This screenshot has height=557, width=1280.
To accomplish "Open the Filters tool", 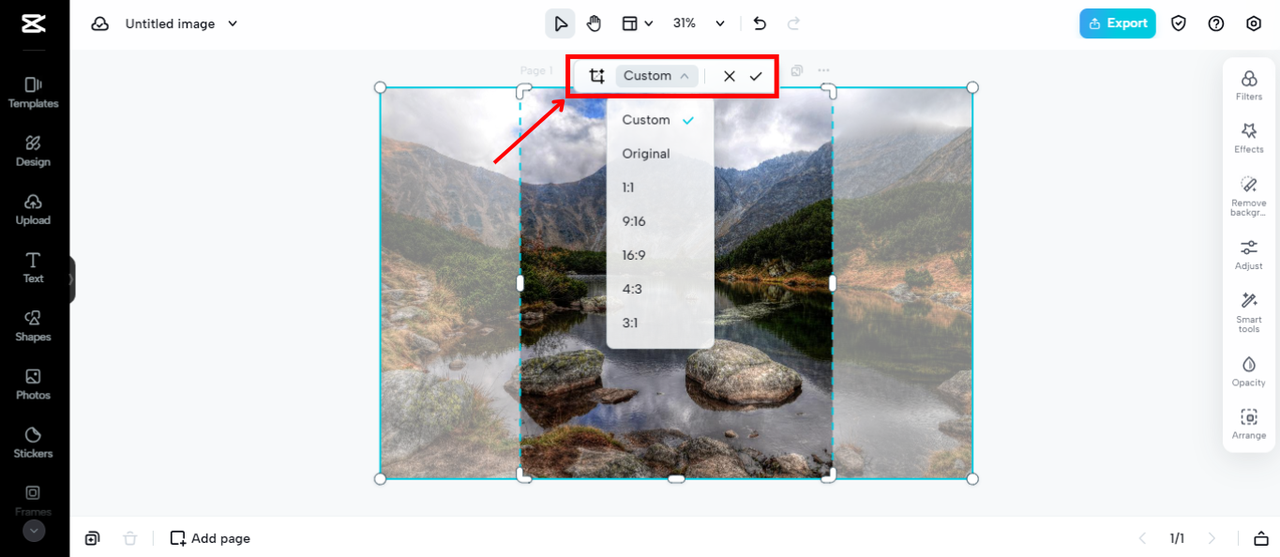I will (1249, 86).
